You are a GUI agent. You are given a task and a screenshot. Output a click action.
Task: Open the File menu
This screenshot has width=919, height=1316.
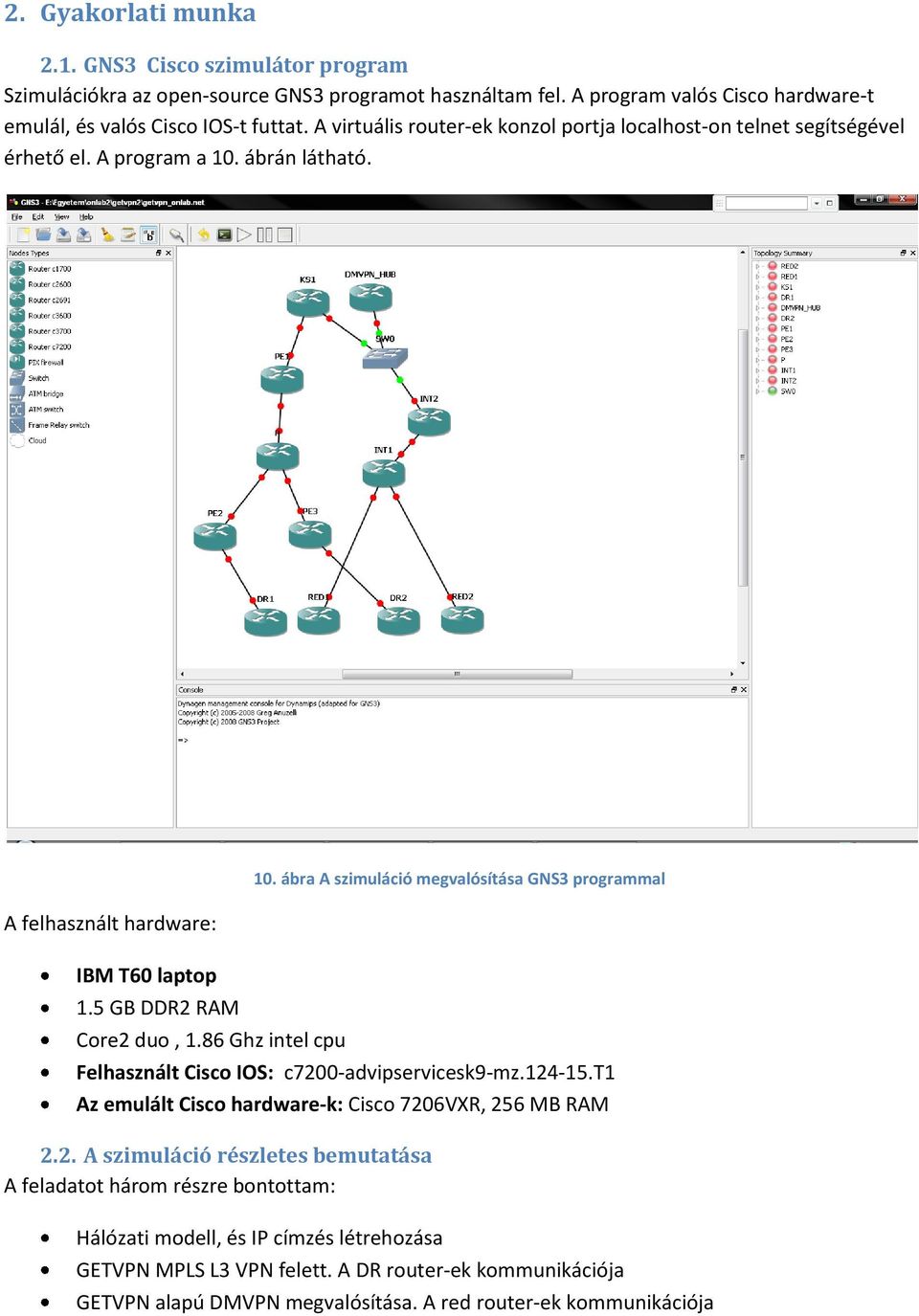[x=17, y=217]
